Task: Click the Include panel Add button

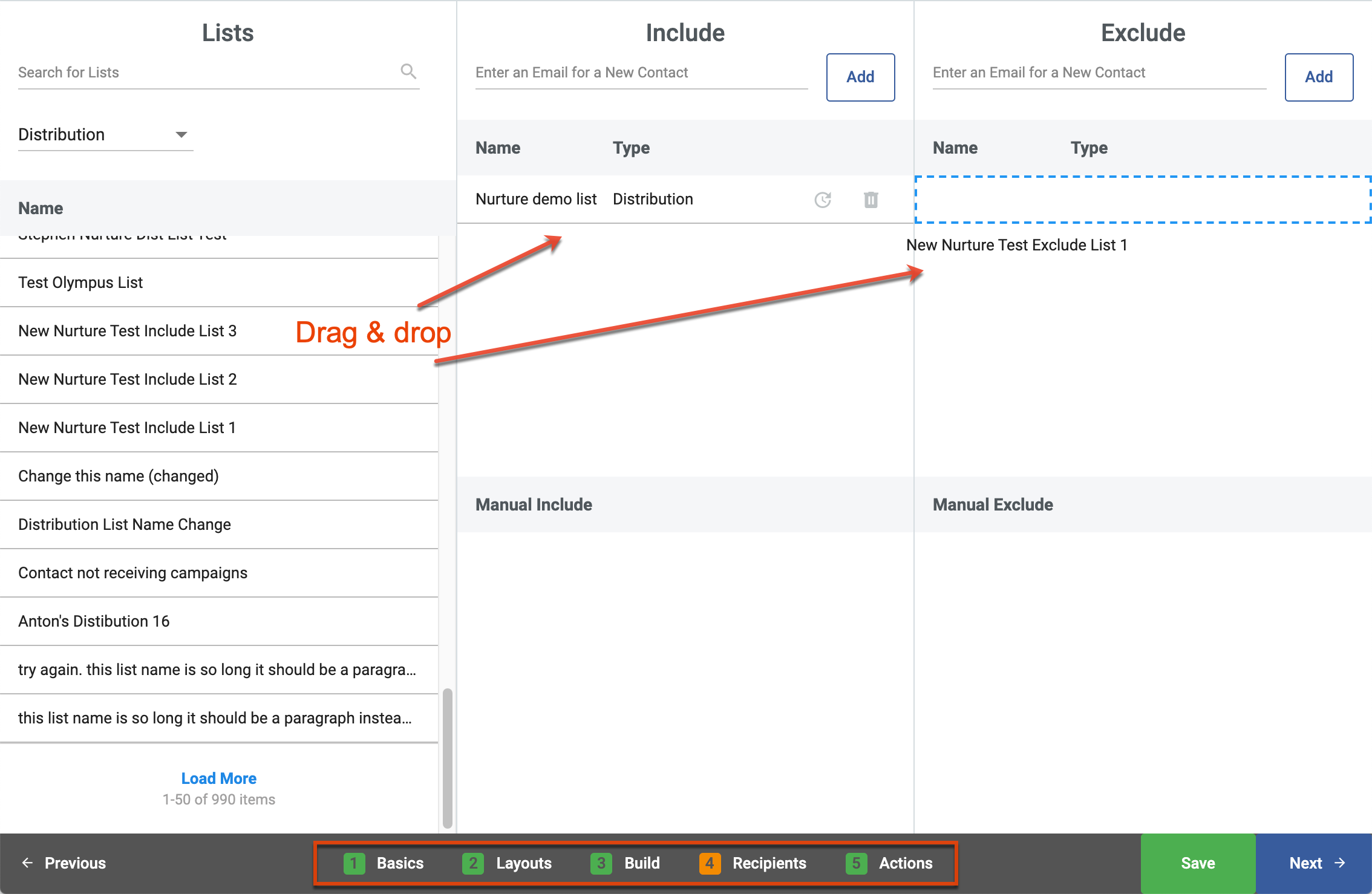Action: pos(860,77)
